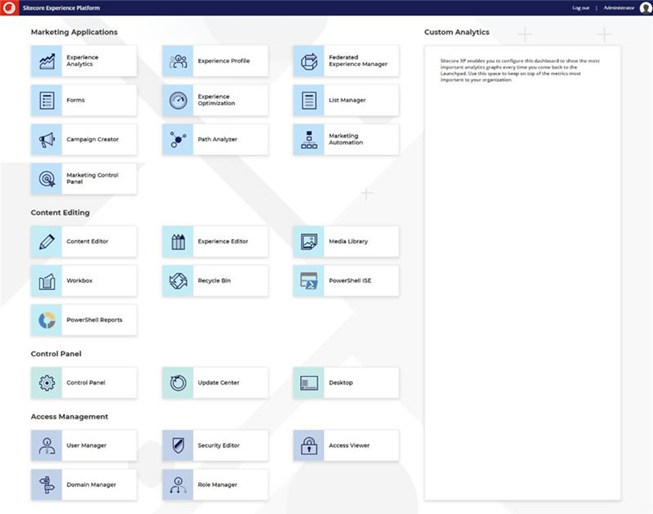Click the Administrator user name
653x514 pixels.
coord(619,8)
